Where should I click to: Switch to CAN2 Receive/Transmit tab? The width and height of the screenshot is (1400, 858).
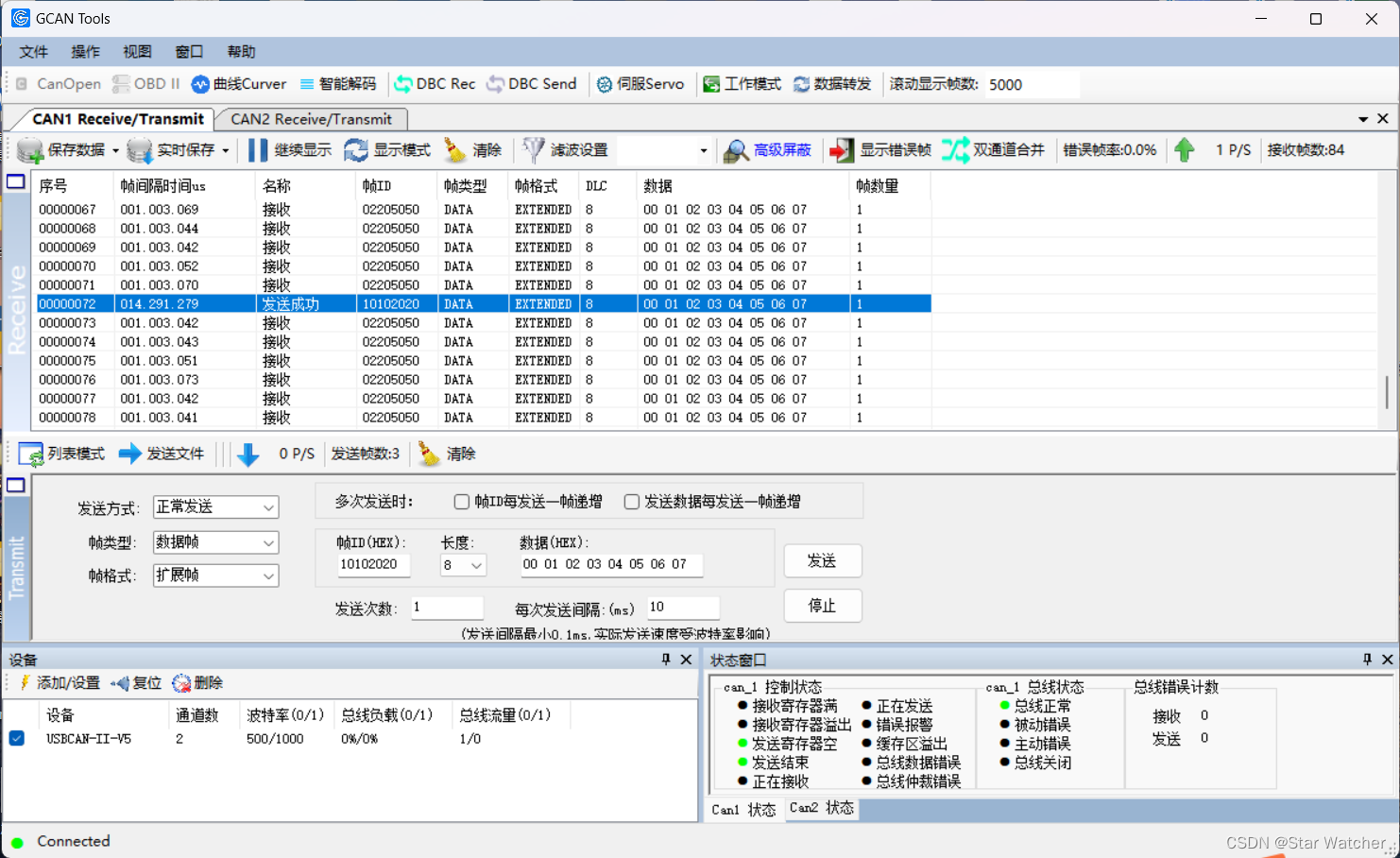coord(311,119)
